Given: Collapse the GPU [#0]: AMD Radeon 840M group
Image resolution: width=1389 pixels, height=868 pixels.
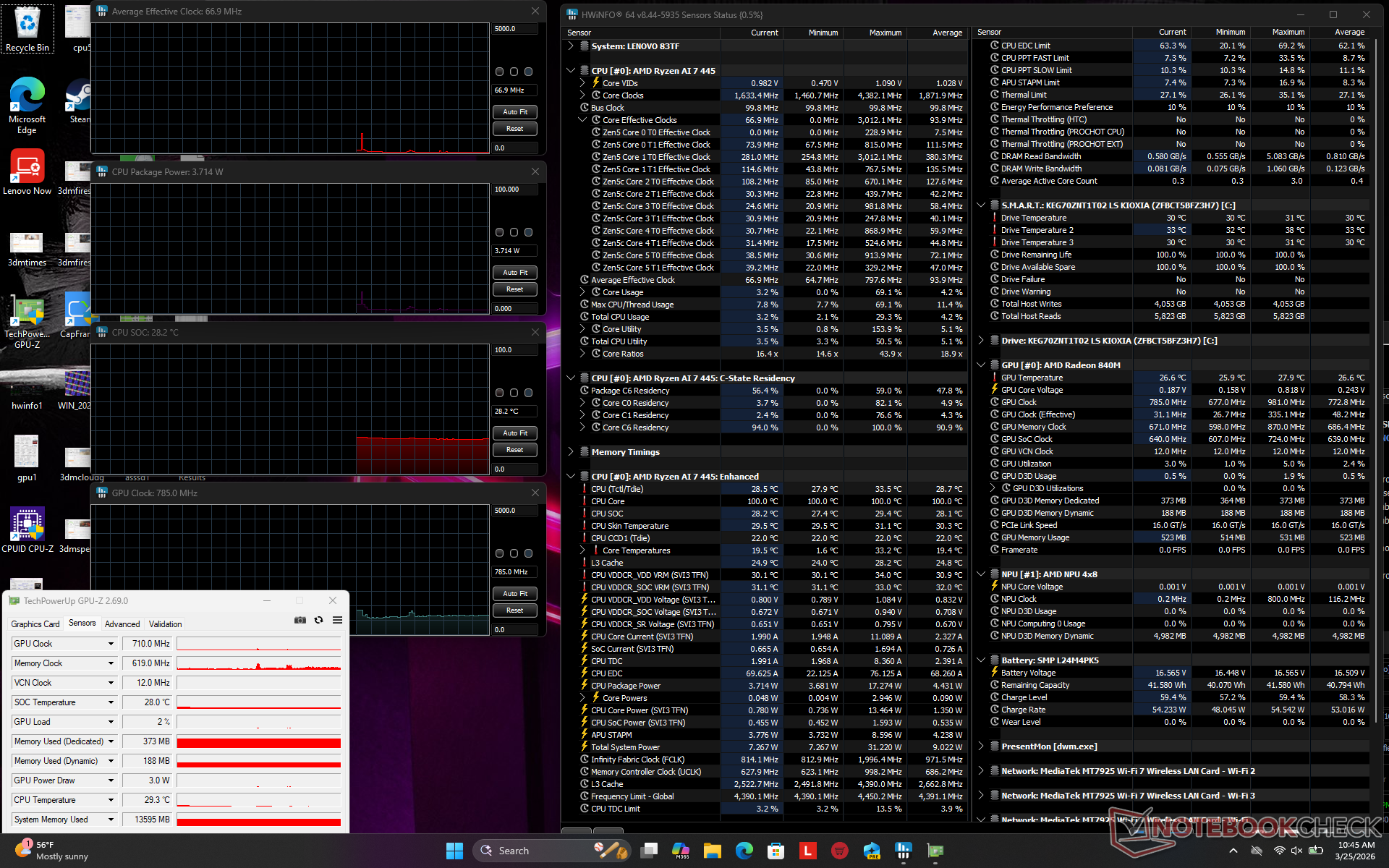Looking at the screenshot, I should (x=981, y=365).
